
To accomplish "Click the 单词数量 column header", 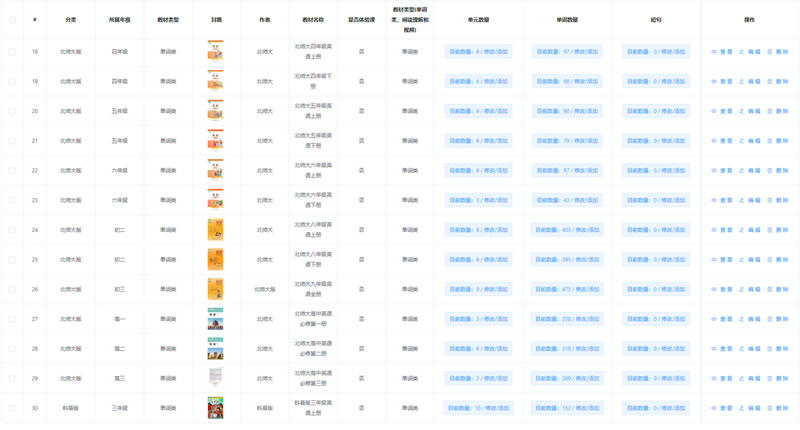I will [567, 20].
